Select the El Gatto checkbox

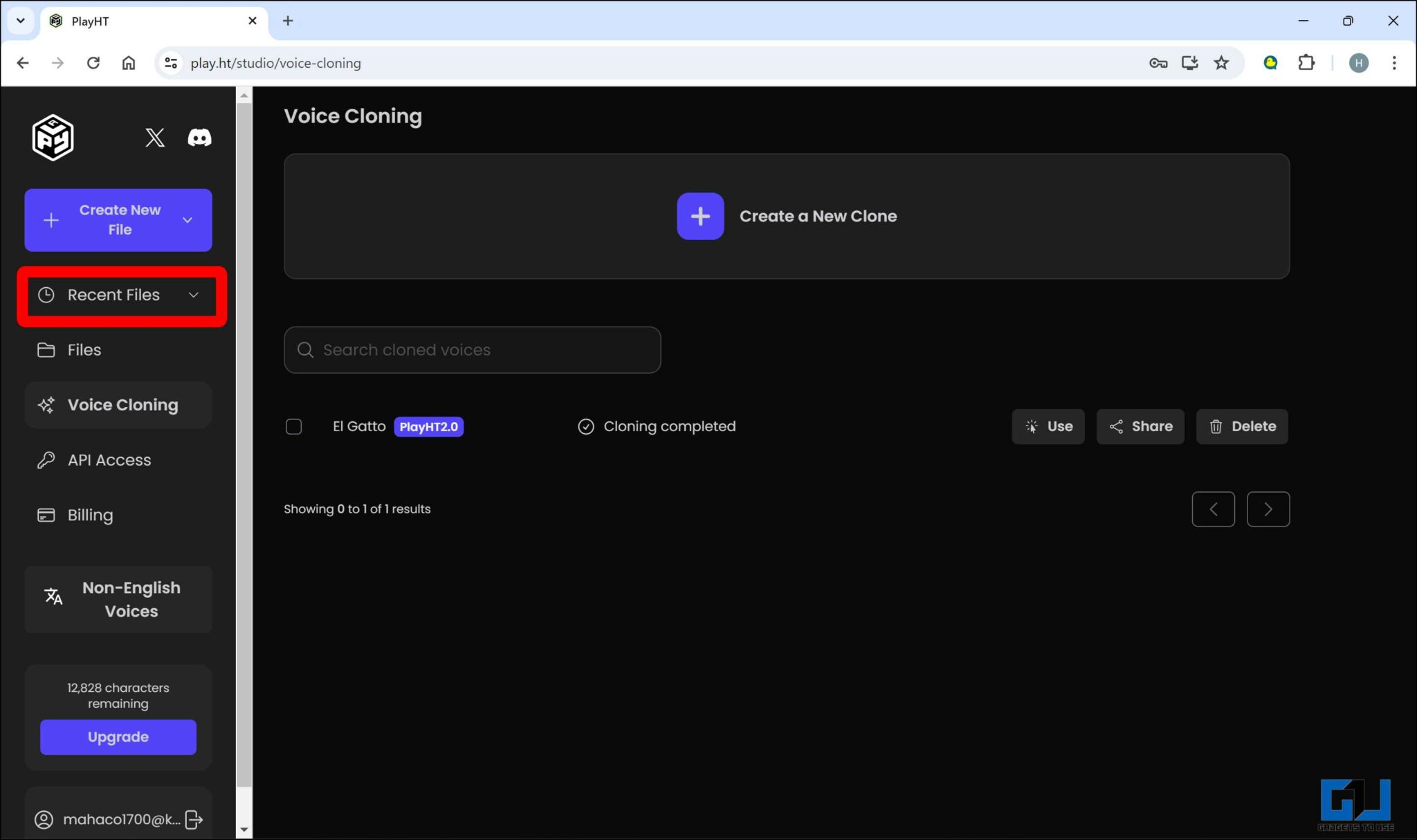[294, 426]
